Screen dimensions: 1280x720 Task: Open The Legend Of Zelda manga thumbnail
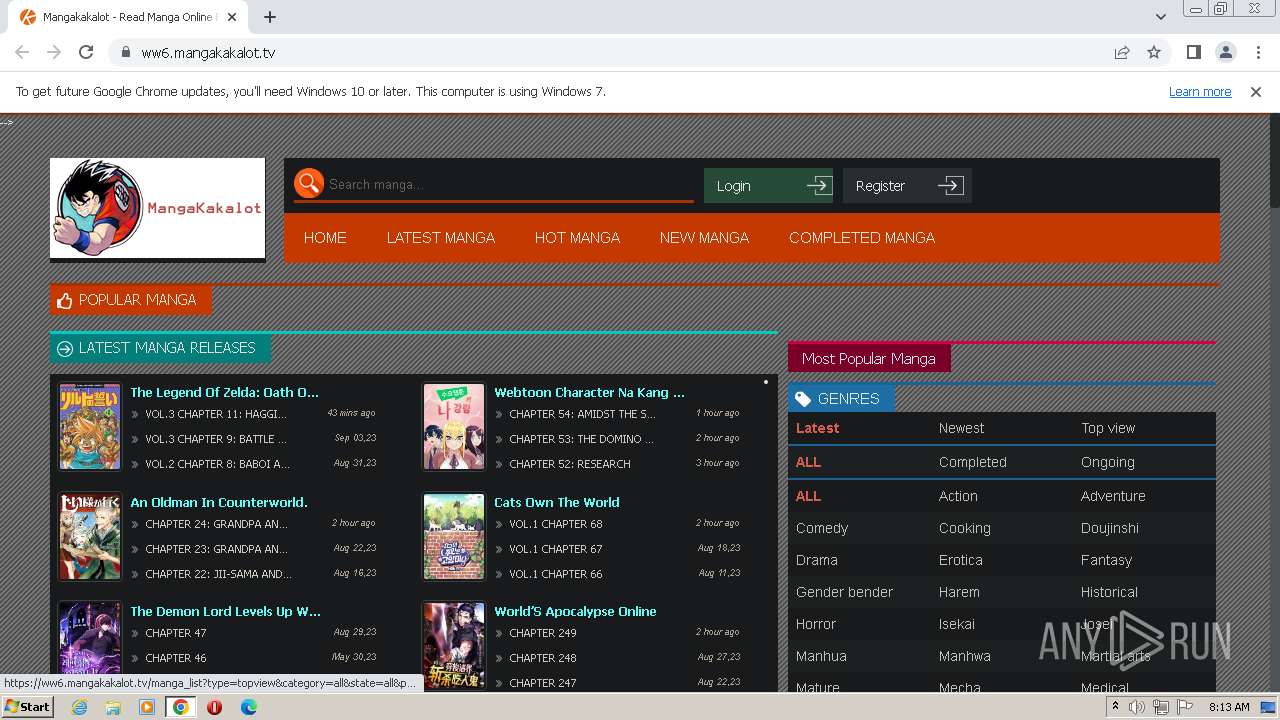pyautogui.click(x=90, y=427)
